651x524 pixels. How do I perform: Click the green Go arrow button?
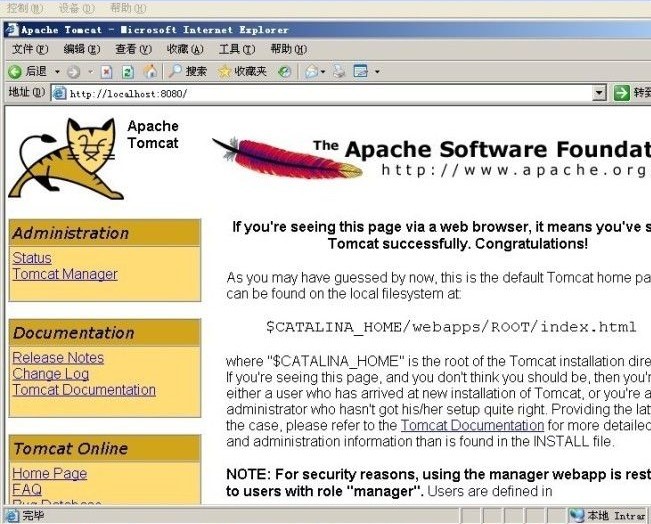click(622, 93)
